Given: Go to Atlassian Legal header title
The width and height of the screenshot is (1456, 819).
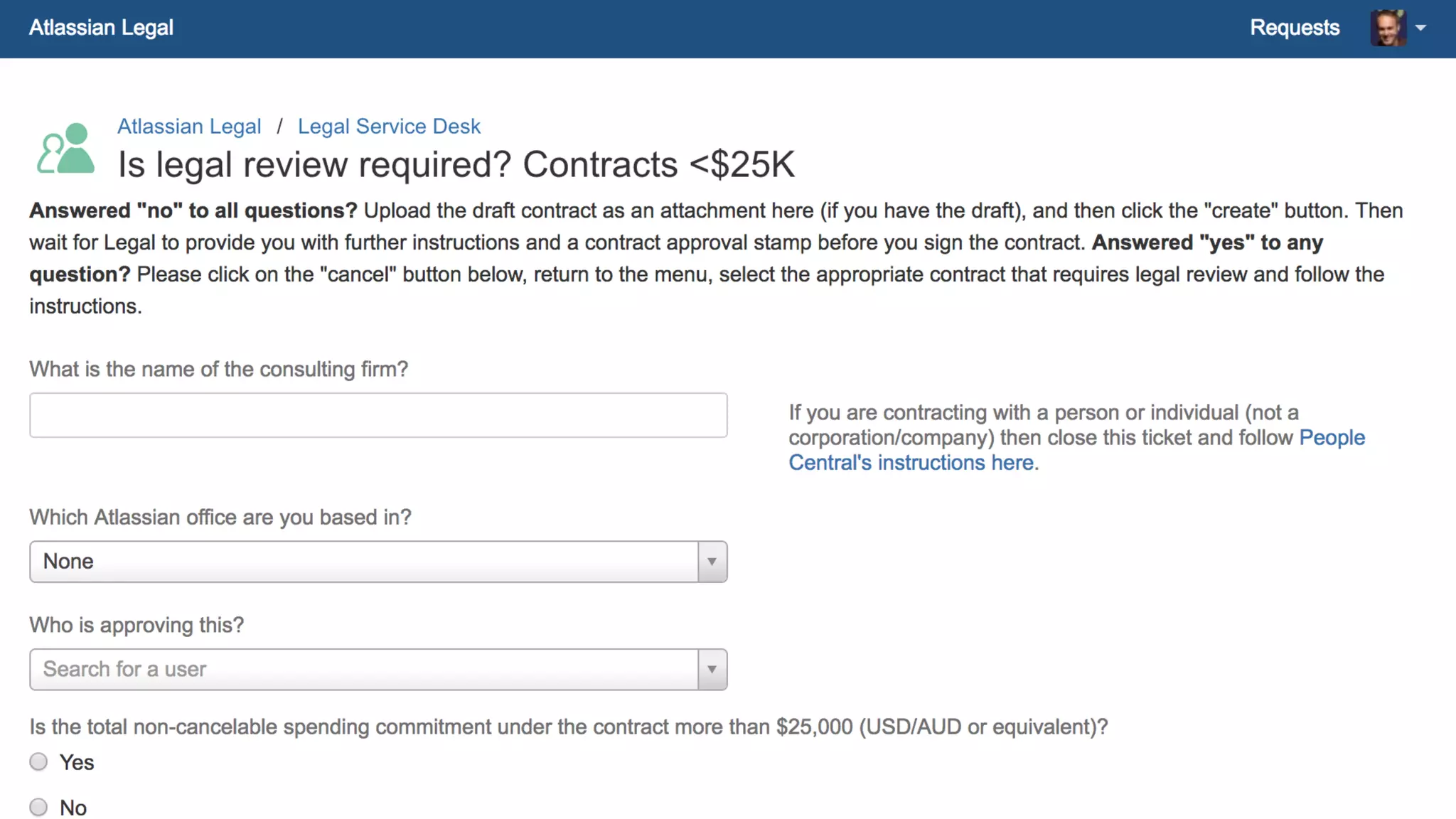Looking at the screenshot, I should (101, 28).
